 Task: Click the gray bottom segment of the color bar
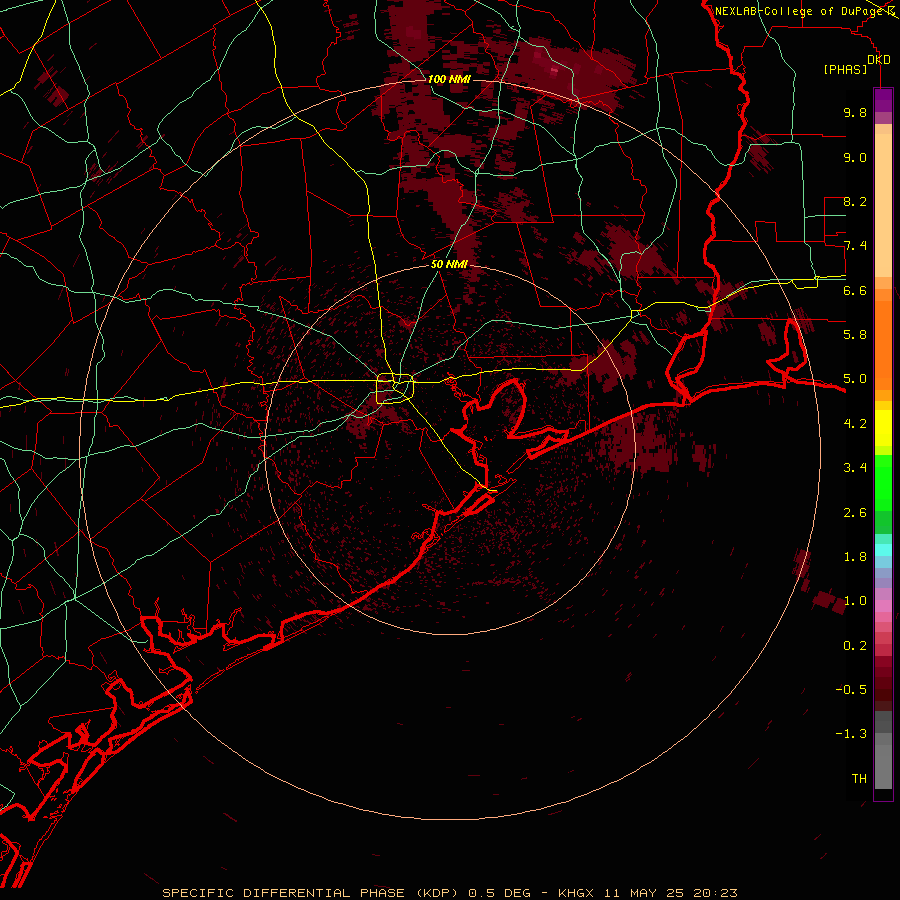click(883, 763)
